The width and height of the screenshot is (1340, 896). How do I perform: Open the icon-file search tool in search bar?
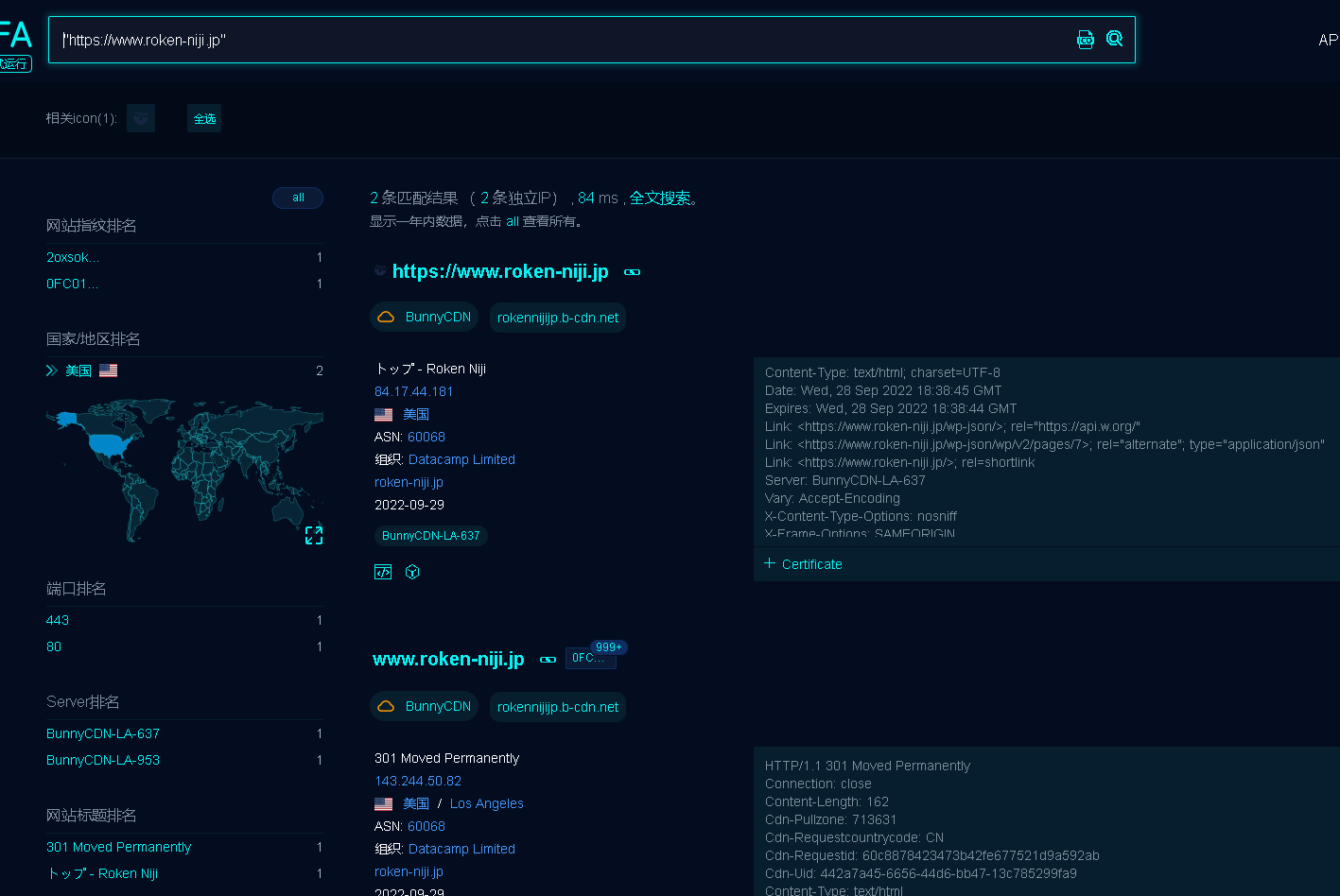click(1086, 39)
